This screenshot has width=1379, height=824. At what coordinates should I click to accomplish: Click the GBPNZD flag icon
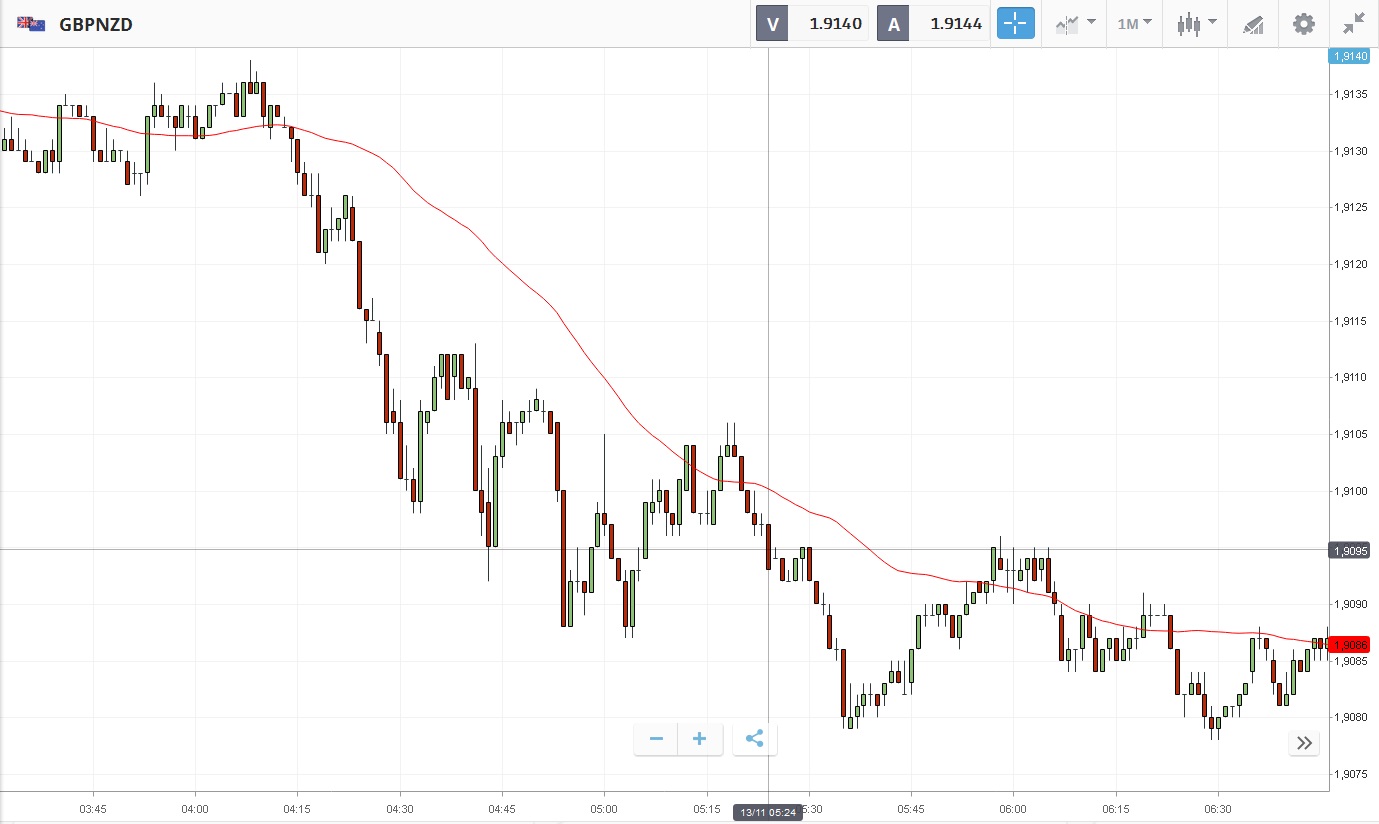coord(31,24)
